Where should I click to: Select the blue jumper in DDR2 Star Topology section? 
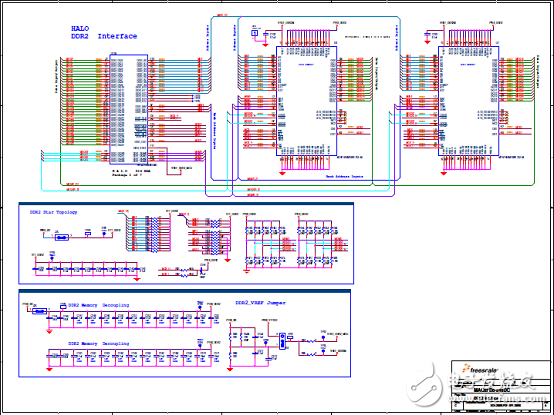(x=61, y=237)
